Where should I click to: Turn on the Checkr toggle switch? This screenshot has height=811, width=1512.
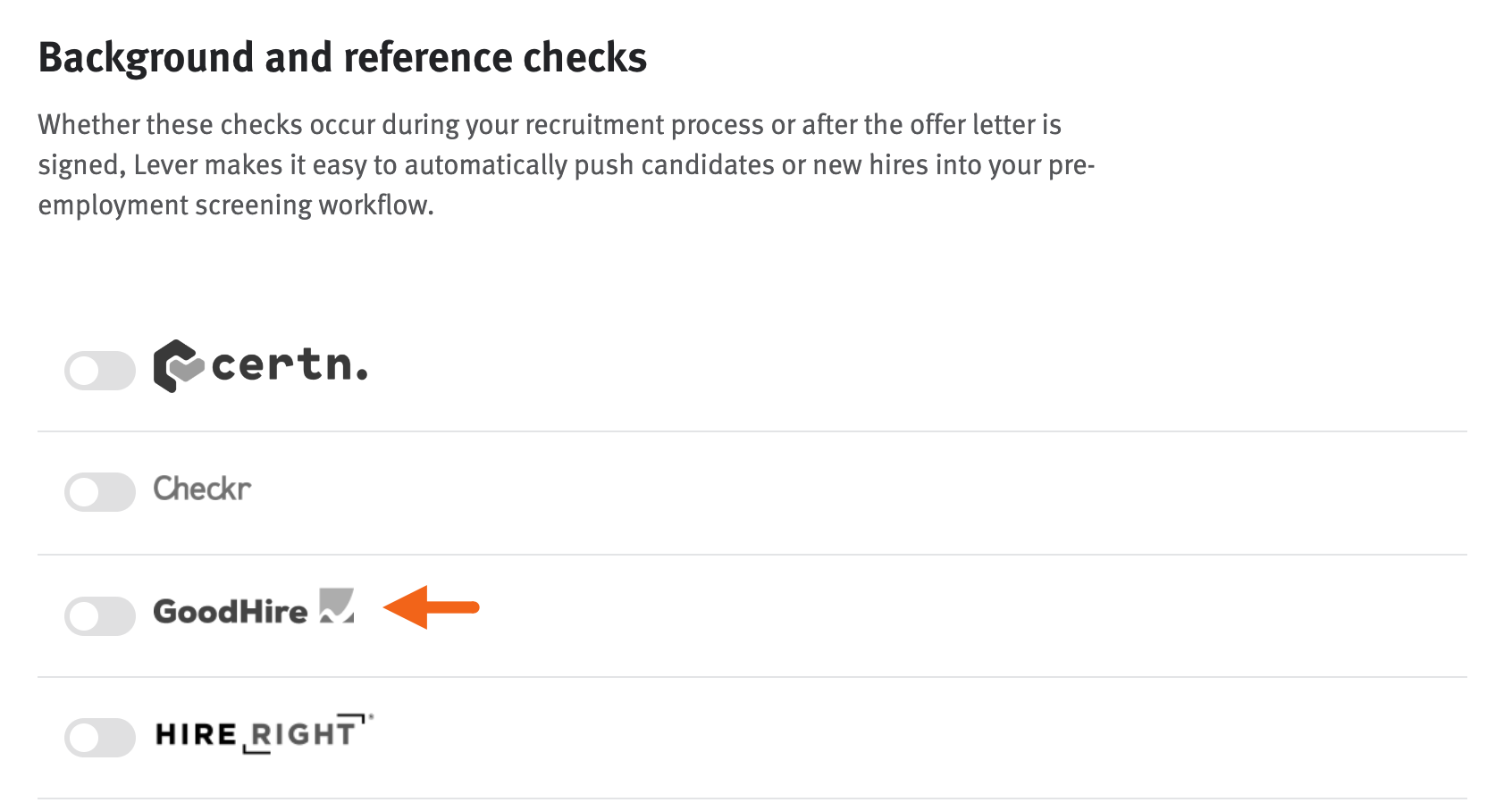coord(99,492)
